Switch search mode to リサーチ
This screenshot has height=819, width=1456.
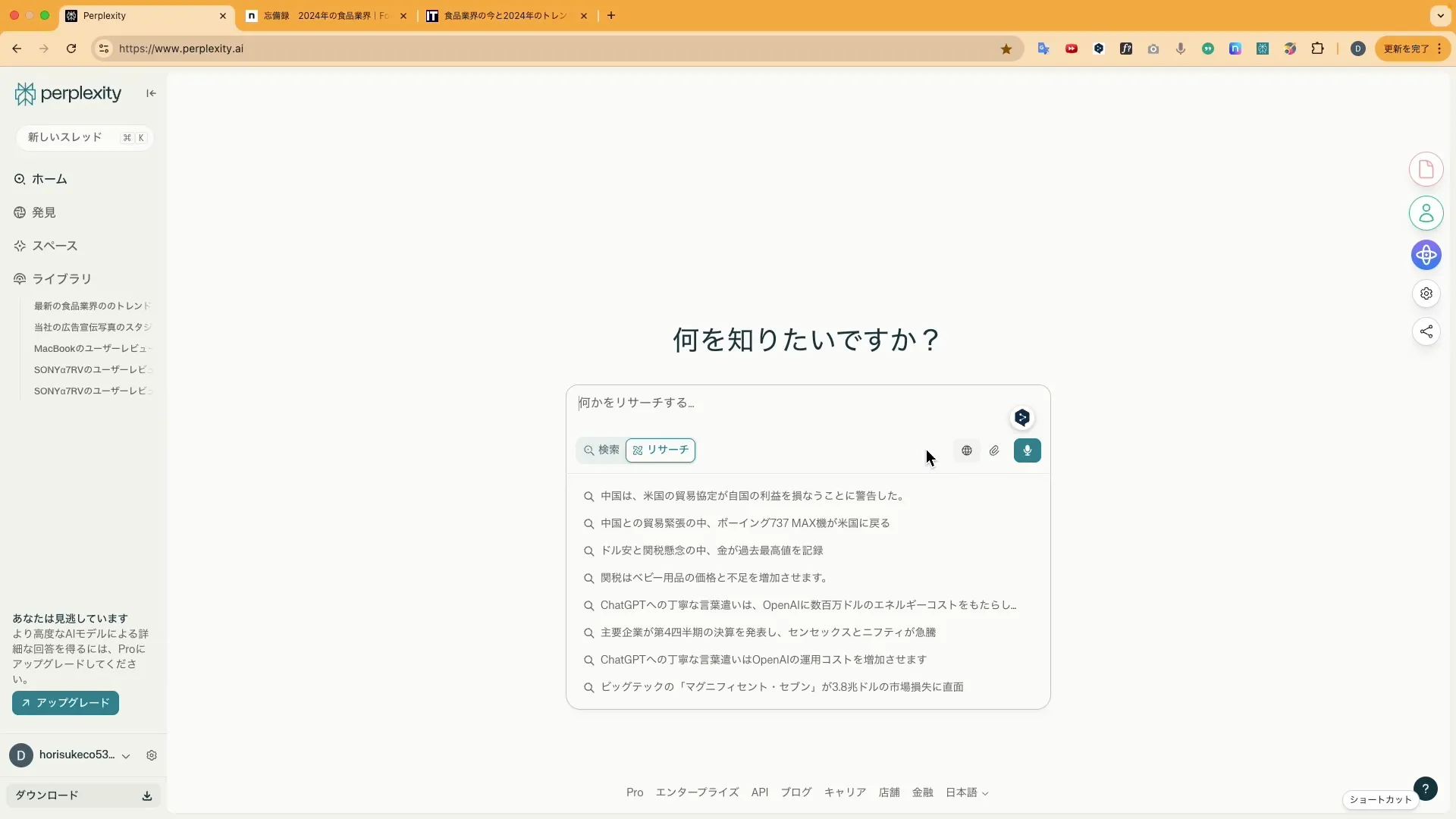tap(661, 450)
